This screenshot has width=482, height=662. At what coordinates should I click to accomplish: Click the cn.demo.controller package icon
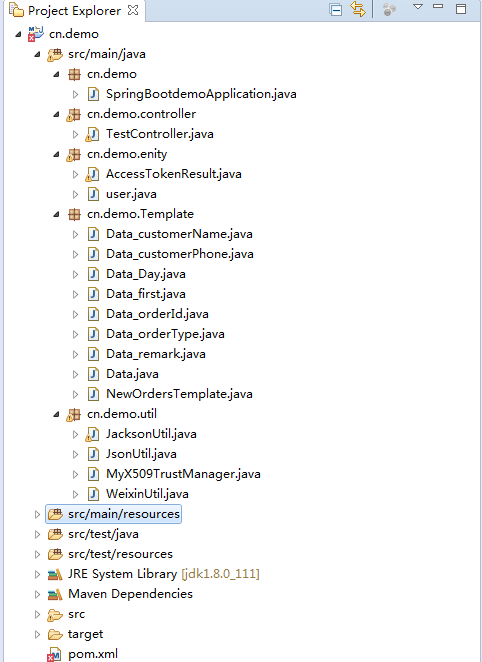tap(73, 114)
